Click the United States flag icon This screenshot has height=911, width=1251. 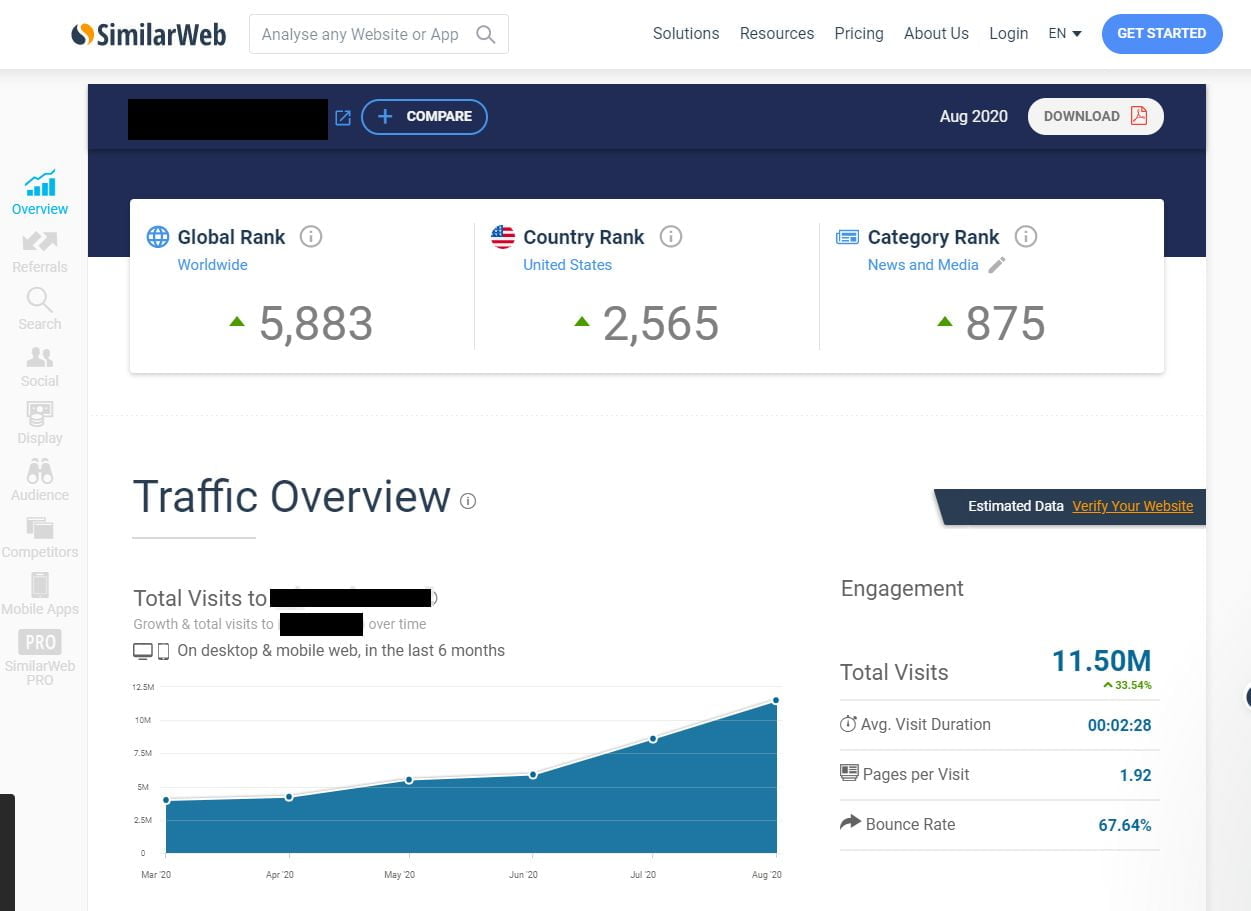(503, 237)
